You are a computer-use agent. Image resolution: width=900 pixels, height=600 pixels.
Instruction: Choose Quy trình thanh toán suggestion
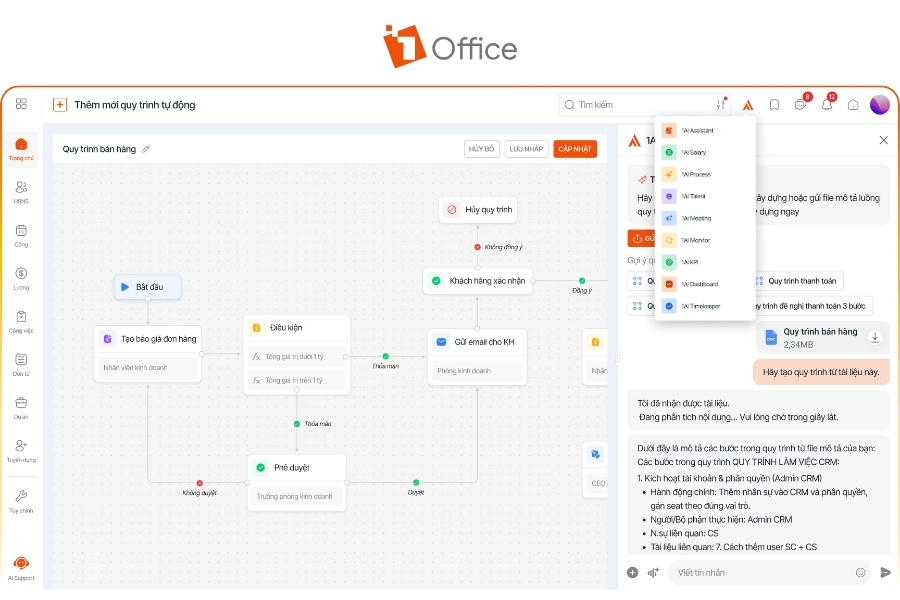tap(798, 281)
